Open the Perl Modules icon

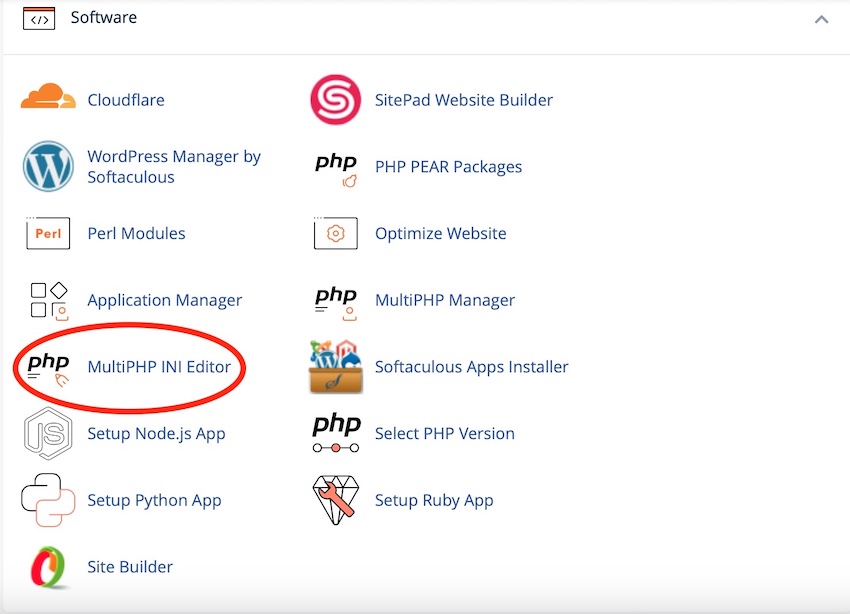(48, 233)
